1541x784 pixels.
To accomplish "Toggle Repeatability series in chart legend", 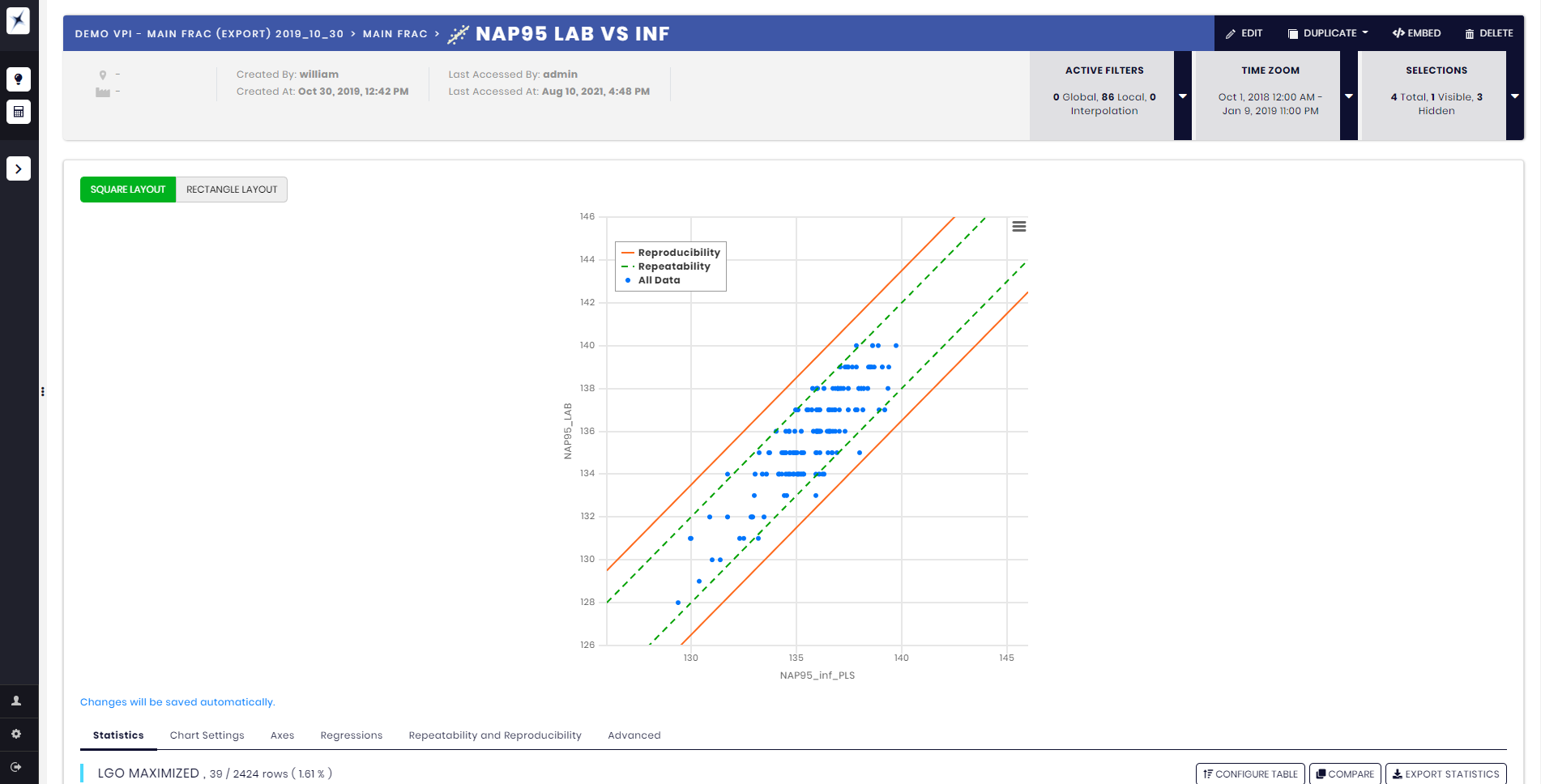I will (x=673, y=266).
